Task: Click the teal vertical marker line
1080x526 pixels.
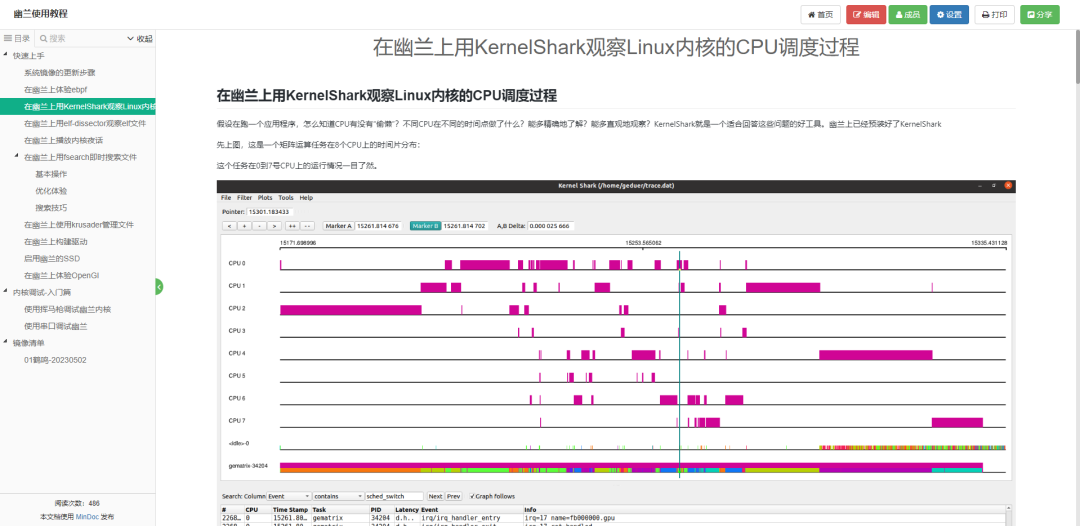Action: click(x=679, y=364)
